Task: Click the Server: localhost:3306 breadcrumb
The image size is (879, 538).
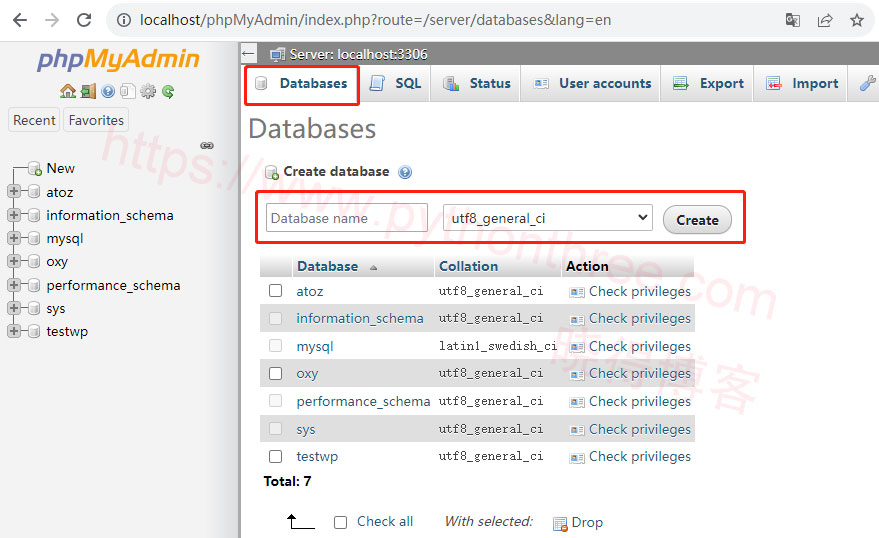Action: [358, 54]
